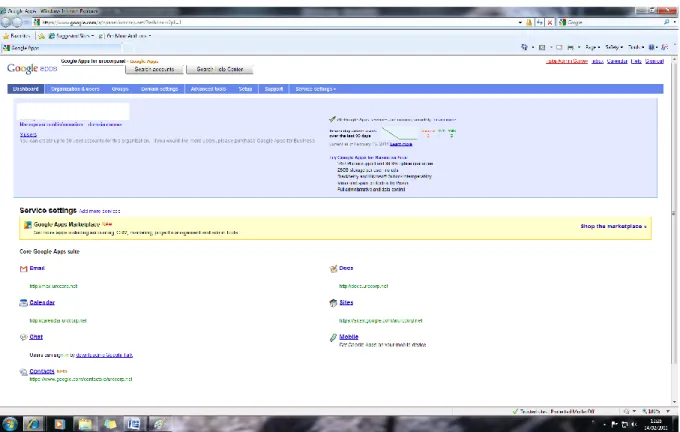Click the browser Back arrow button
This screenshot has width=680, height=432.
6,22
